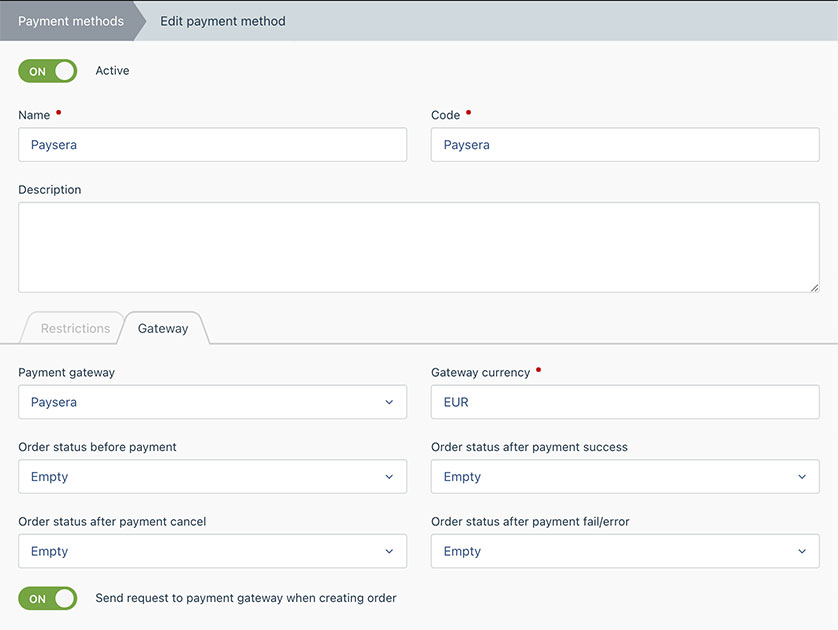The image size is (838, 630).
Task: Select the Gateway tab
Action: [163, 328]
